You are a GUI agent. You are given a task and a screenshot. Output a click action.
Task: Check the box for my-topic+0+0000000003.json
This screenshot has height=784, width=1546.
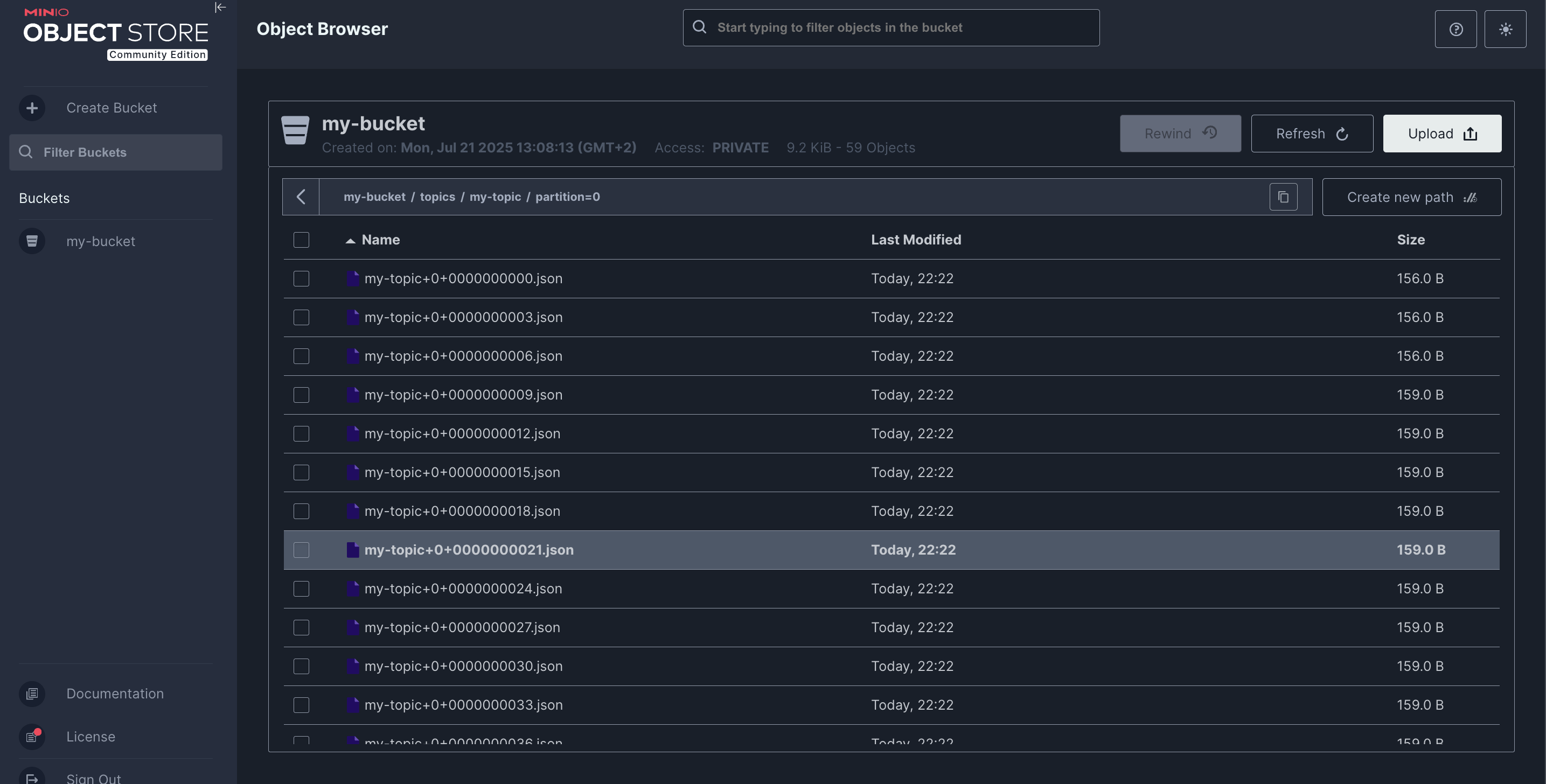point(301,317)
